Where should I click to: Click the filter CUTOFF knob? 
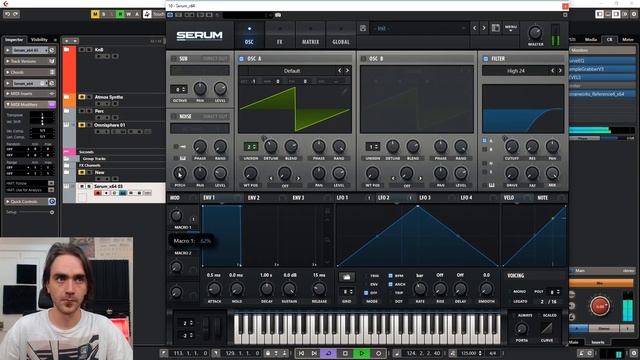512,147
